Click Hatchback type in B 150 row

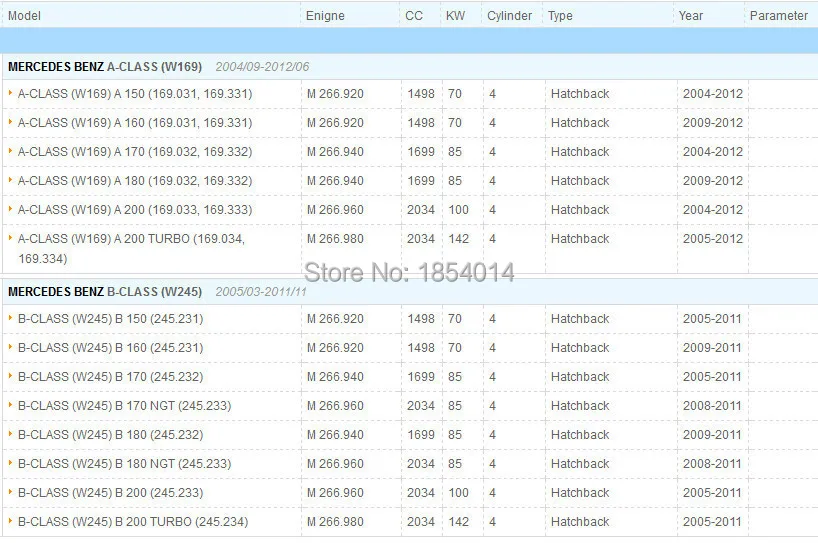coord(580,319)
